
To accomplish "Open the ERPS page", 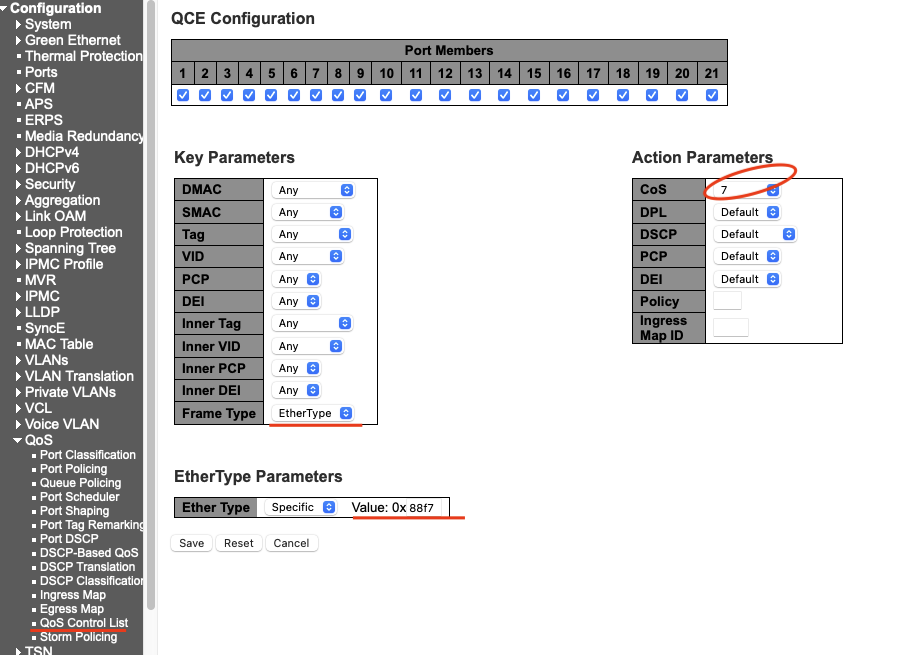I will point(43,120).
